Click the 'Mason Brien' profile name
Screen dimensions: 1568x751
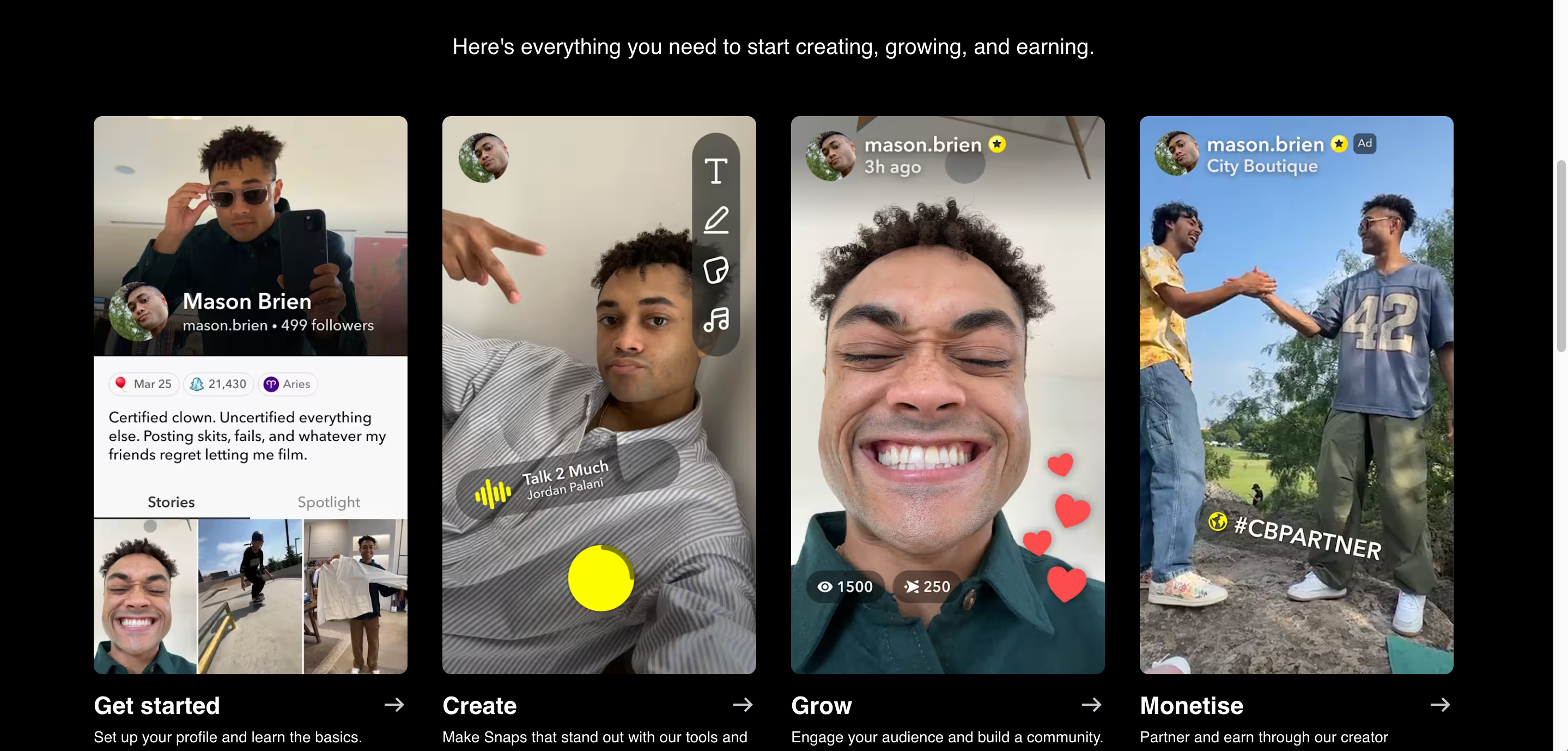(x=246, y=301)
